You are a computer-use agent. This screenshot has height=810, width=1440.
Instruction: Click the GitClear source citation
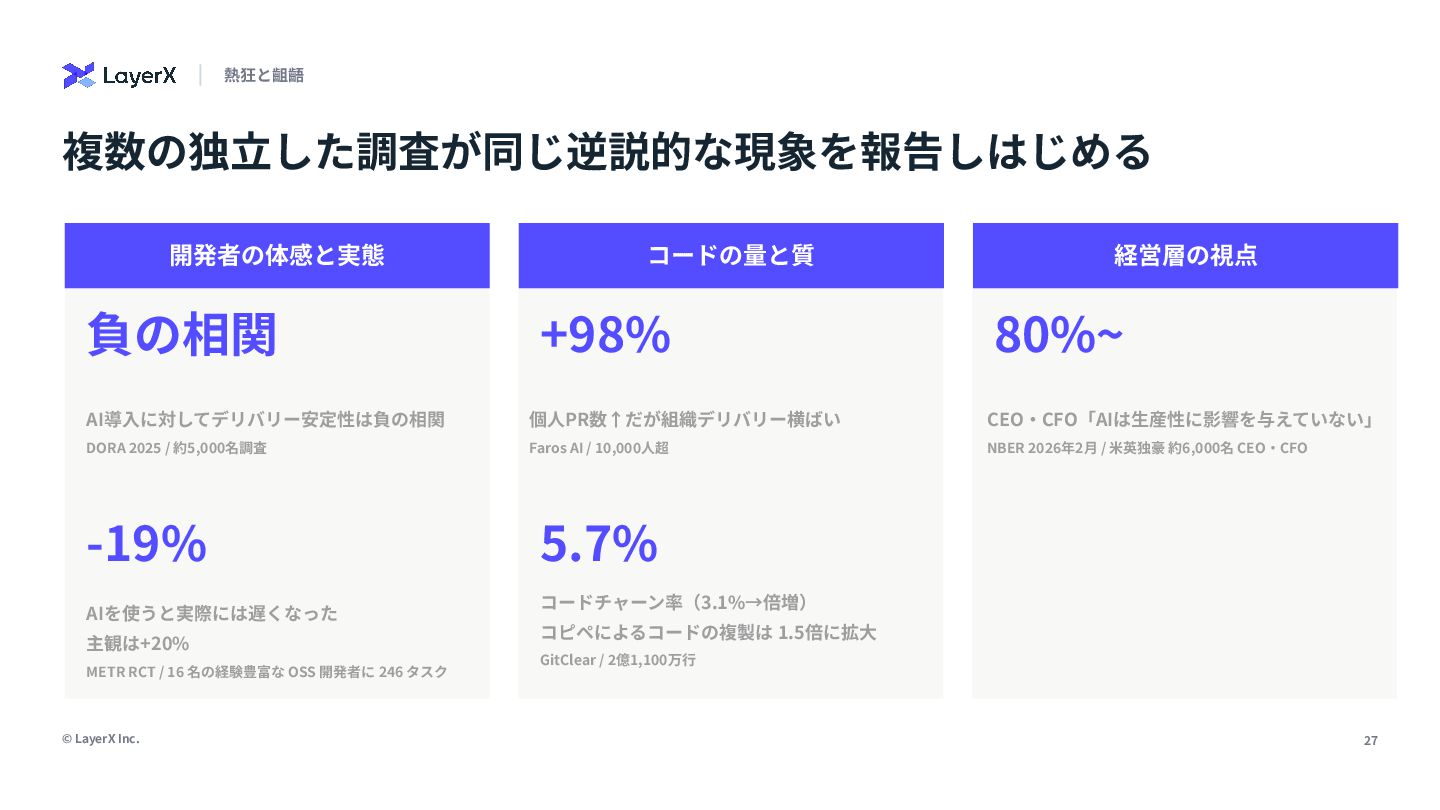pos(617,660)
